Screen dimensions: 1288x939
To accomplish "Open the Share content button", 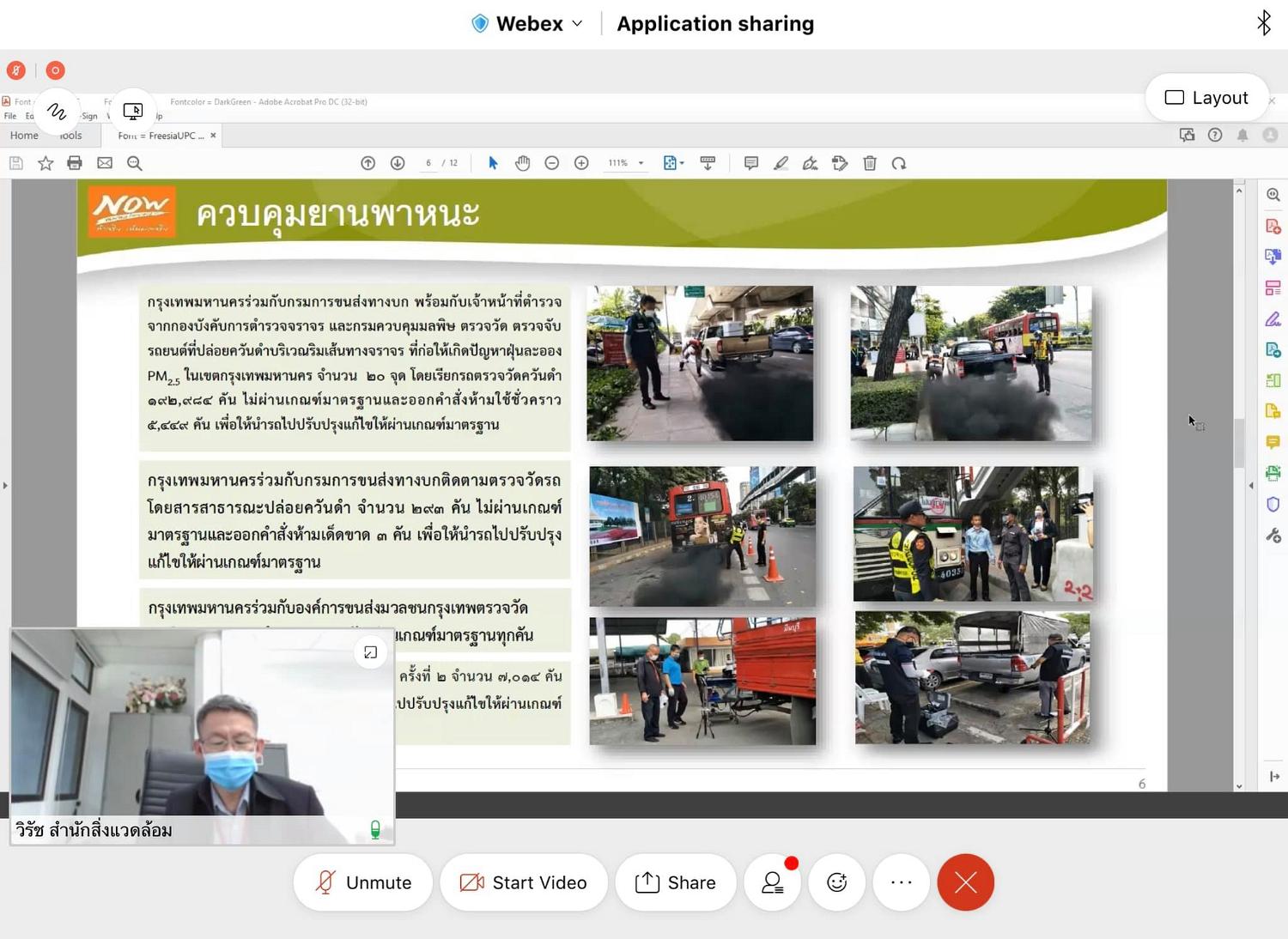I will (x=676, y=882).
